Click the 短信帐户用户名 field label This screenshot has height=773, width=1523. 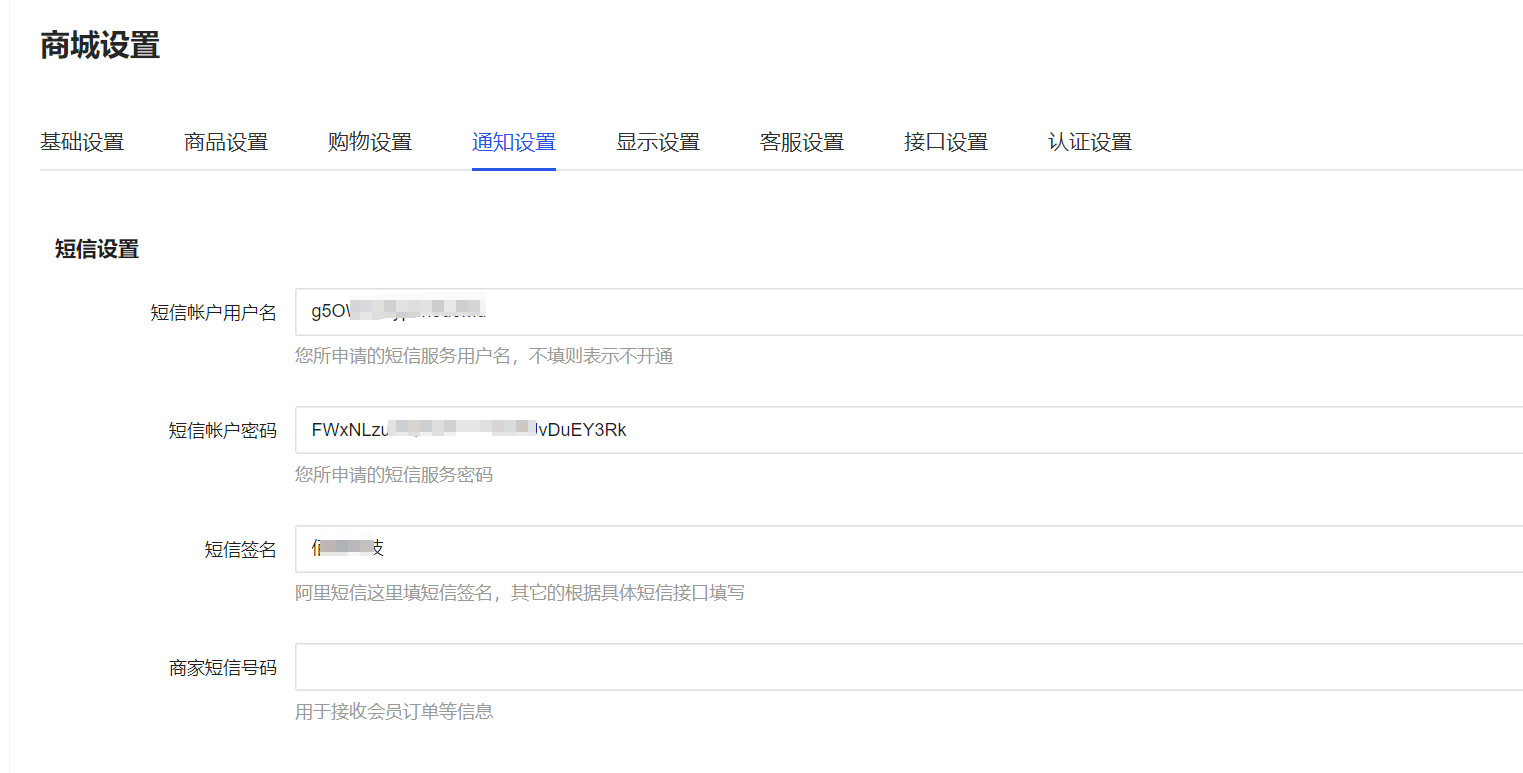pos(214,313)
